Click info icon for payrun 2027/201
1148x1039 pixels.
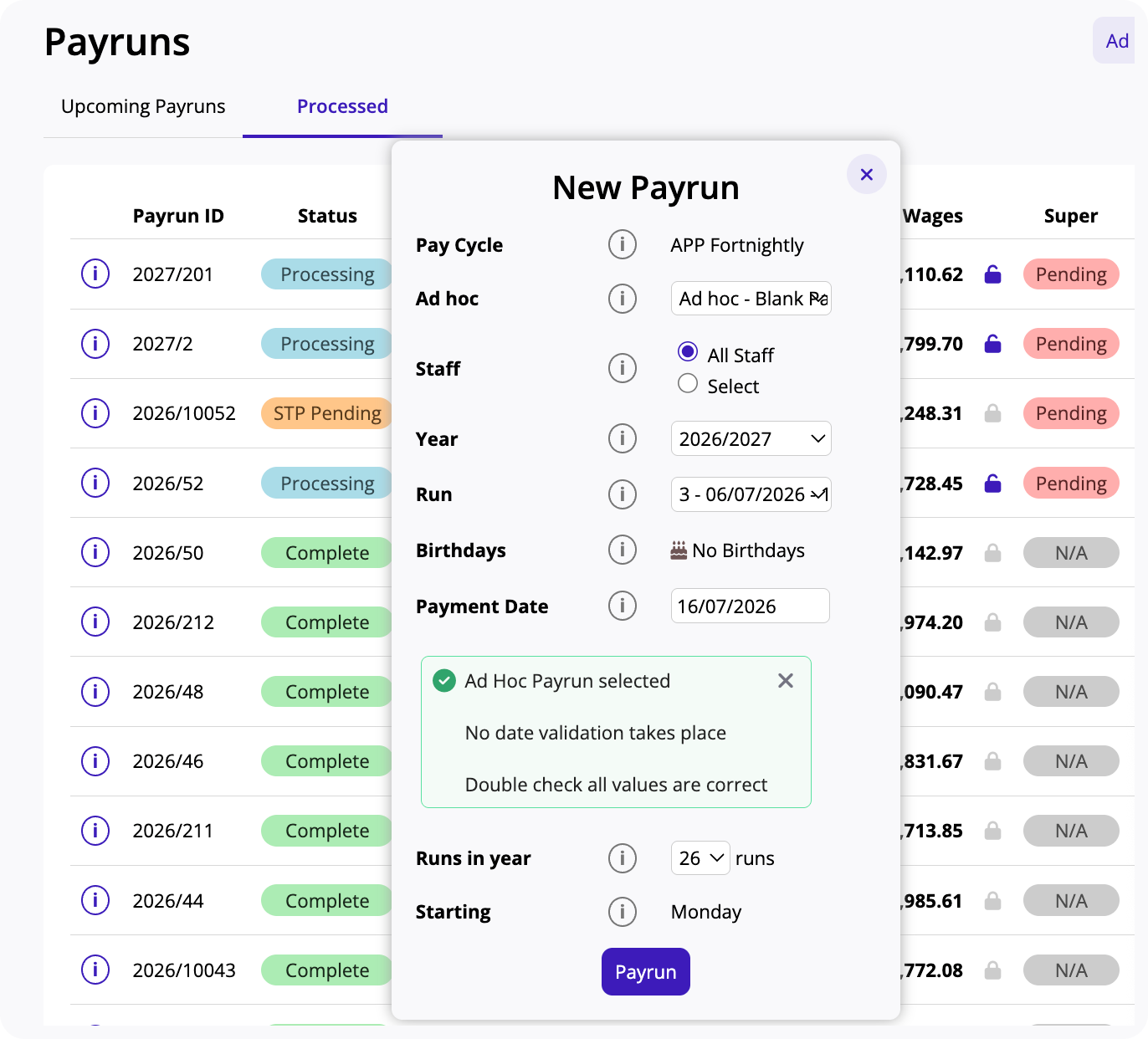(95, 274)
